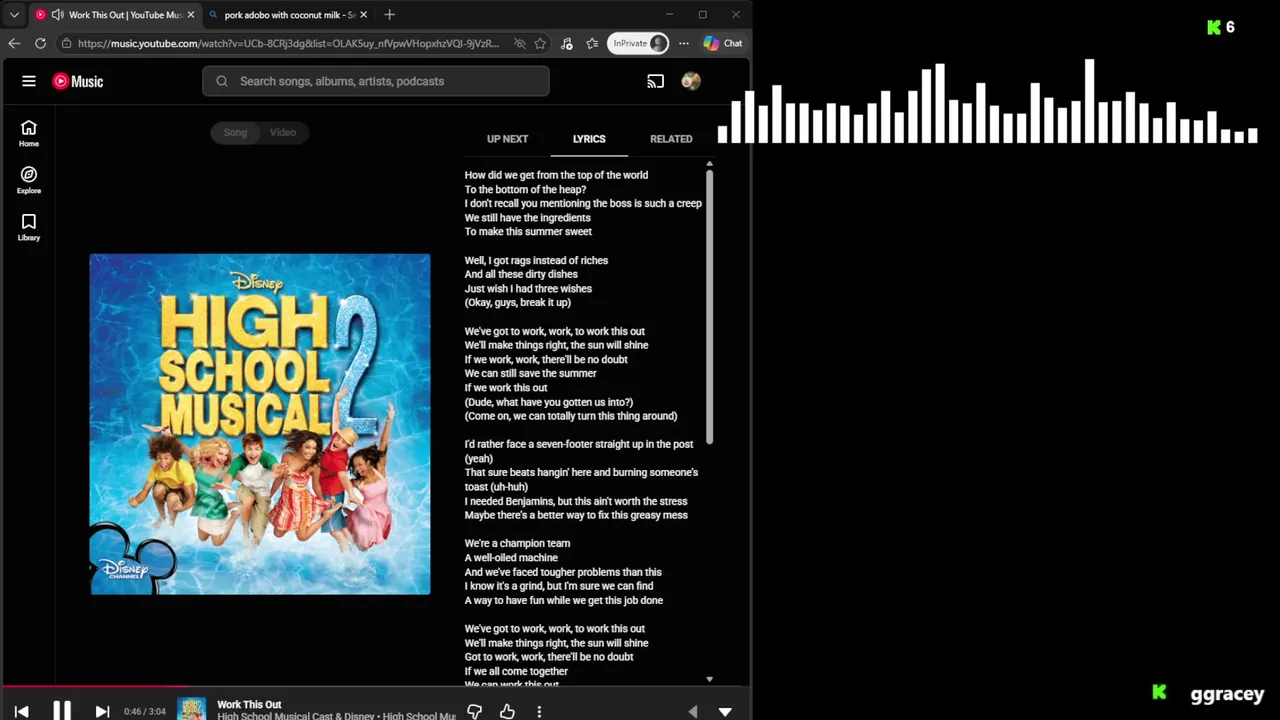Click the browser address bar URL

288,43
